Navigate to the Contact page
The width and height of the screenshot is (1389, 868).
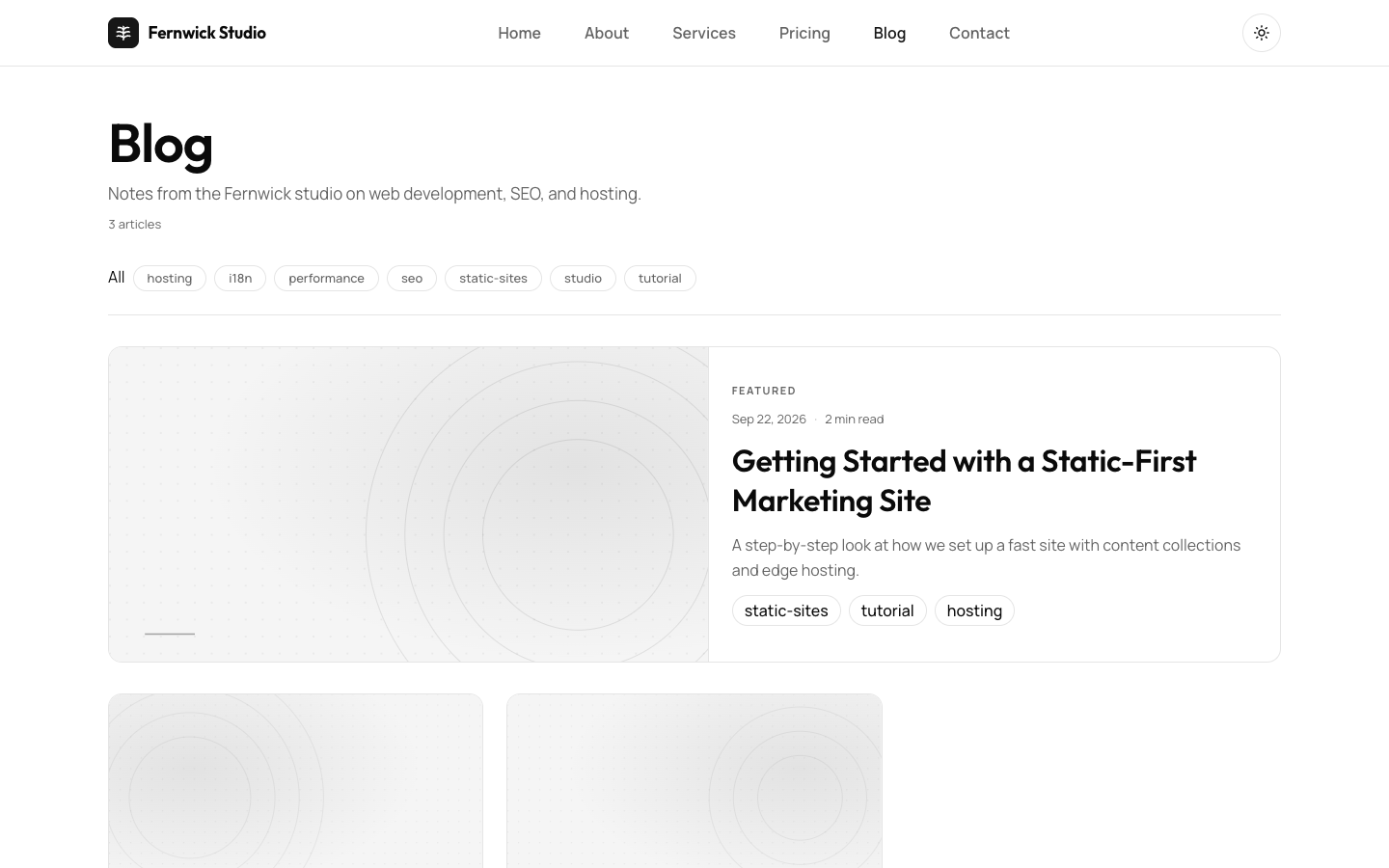click(x=979, y=33)
